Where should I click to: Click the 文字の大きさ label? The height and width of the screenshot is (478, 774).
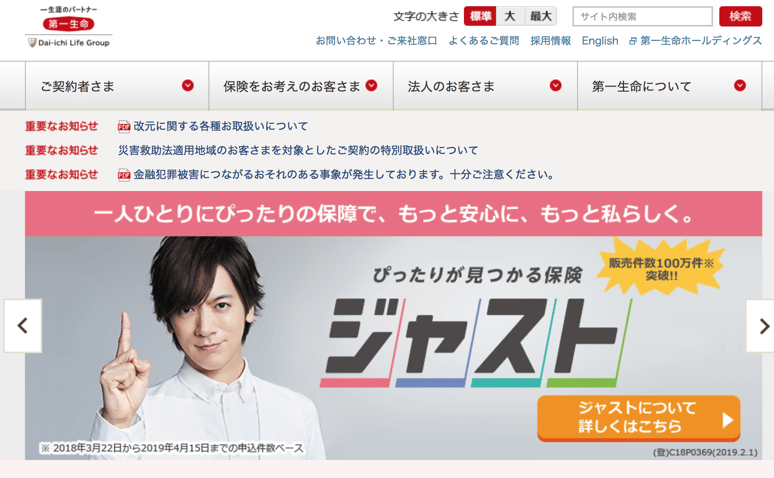426,17
